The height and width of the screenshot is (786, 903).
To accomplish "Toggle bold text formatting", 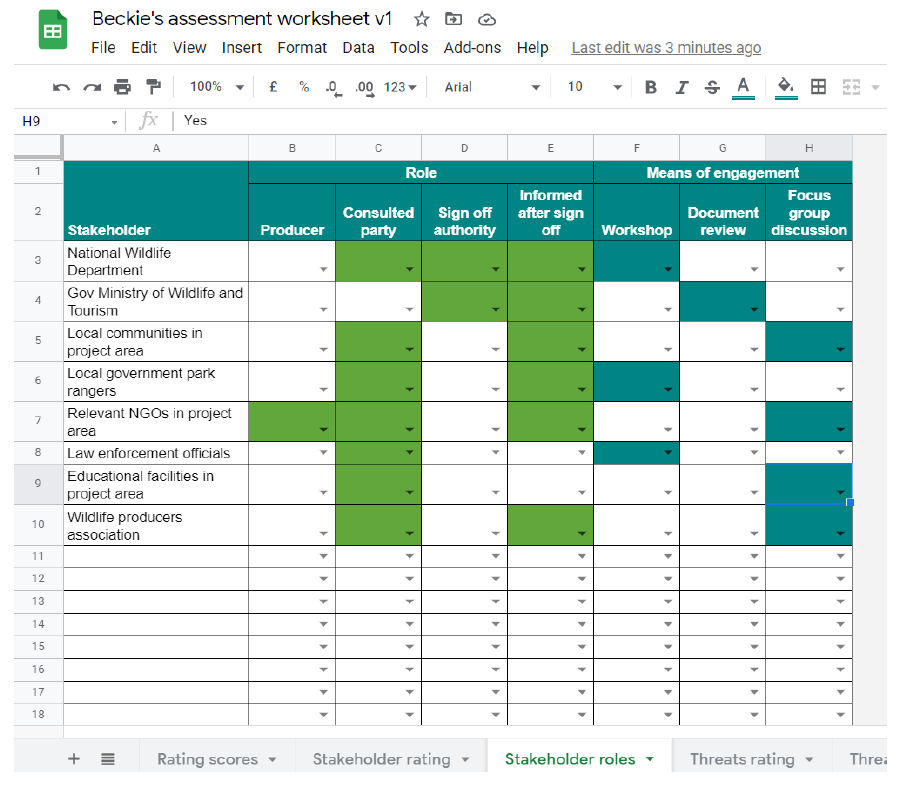I will (651, 87).
